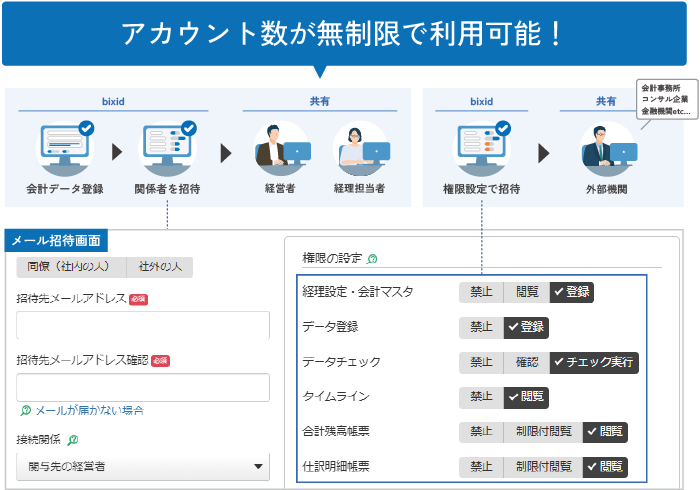This screenshot has height=490, width=700.
Task: Select the 経営者 person illustration
Action: point(281,149)
